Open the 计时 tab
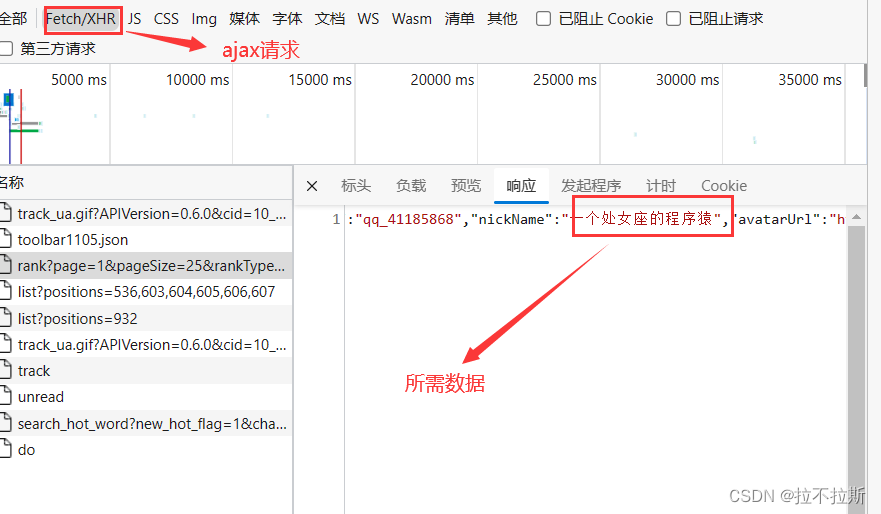Image resolution: width=881 pixels, height=514 pixels. (660, 186)
